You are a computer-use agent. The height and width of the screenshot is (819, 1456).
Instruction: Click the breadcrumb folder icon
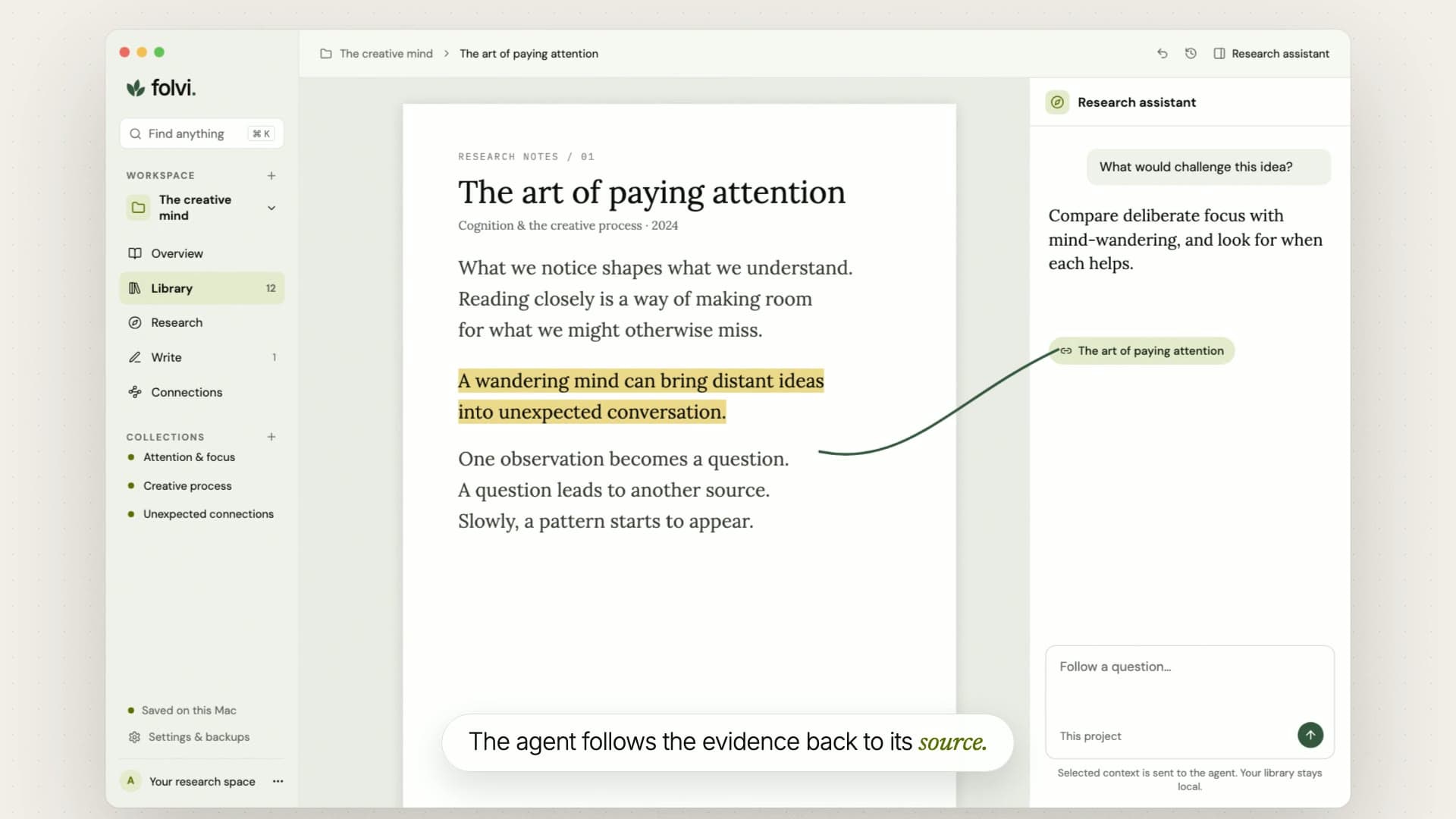[326, 54]
